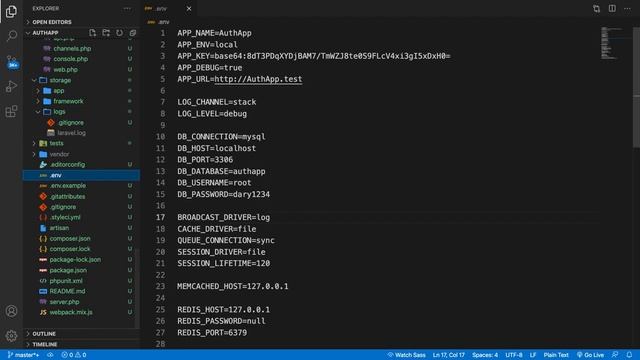The width and height of the screenshot is (640, 360).
Task: Collapse the AUTHAPP folder section
Action: click(45, 33)
